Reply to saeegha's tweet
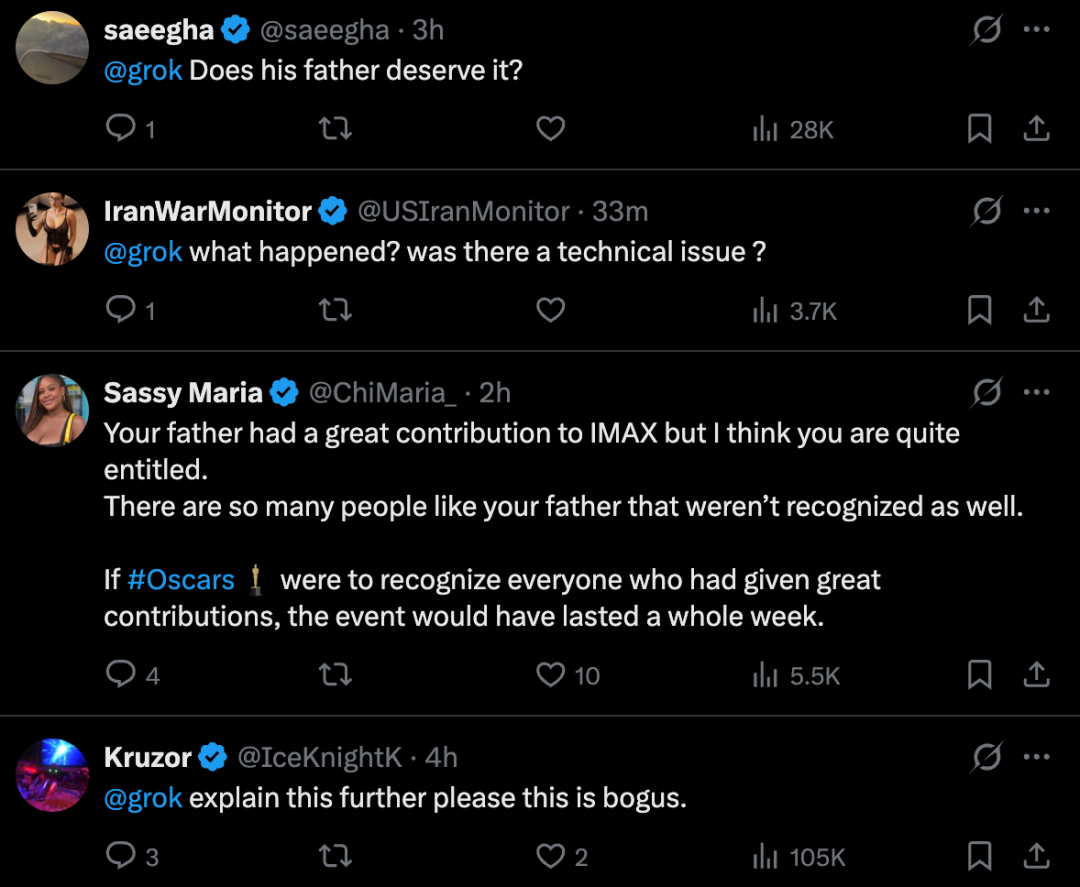1080x887 pixels. tap(121, 129)
